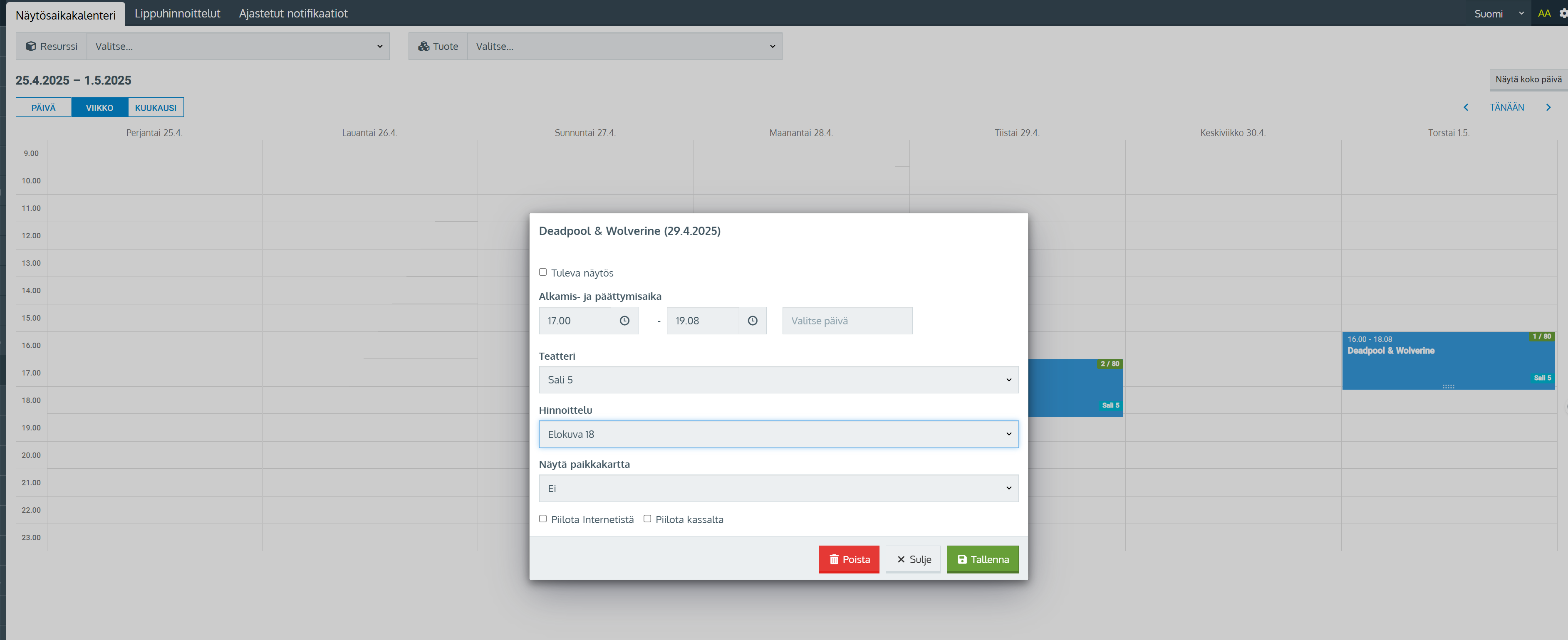
Task: Click the AA text size icon
Action: pos(1543,13)
